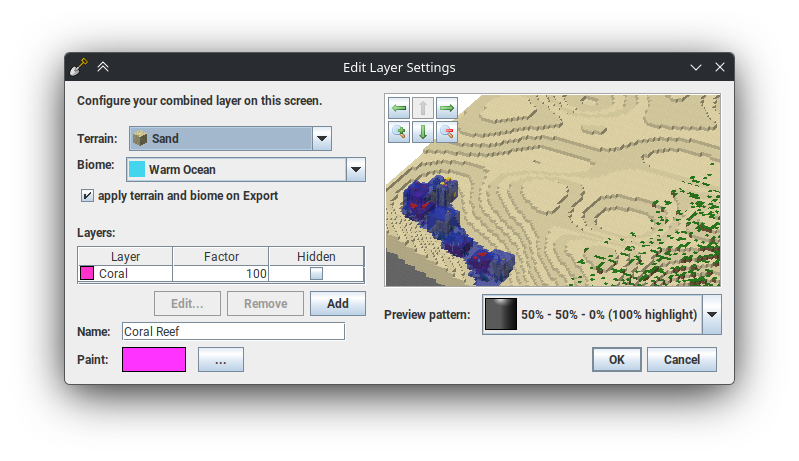Open the Terrain dropdown showing Sand
Image resolution: width=799 pixels, height=461 pixels.
coord(322,138)
